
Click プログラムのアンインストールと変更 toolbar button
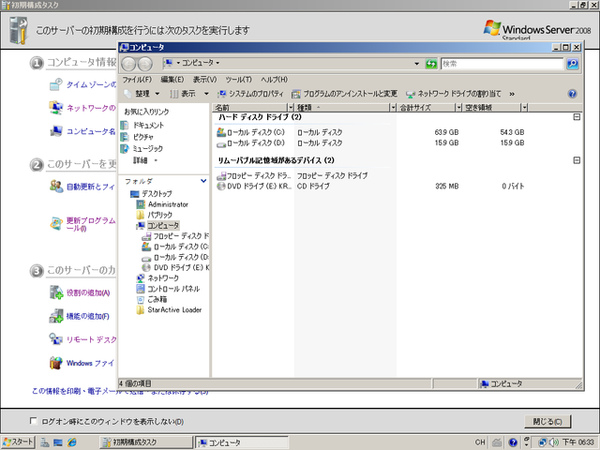pos(344,94)
